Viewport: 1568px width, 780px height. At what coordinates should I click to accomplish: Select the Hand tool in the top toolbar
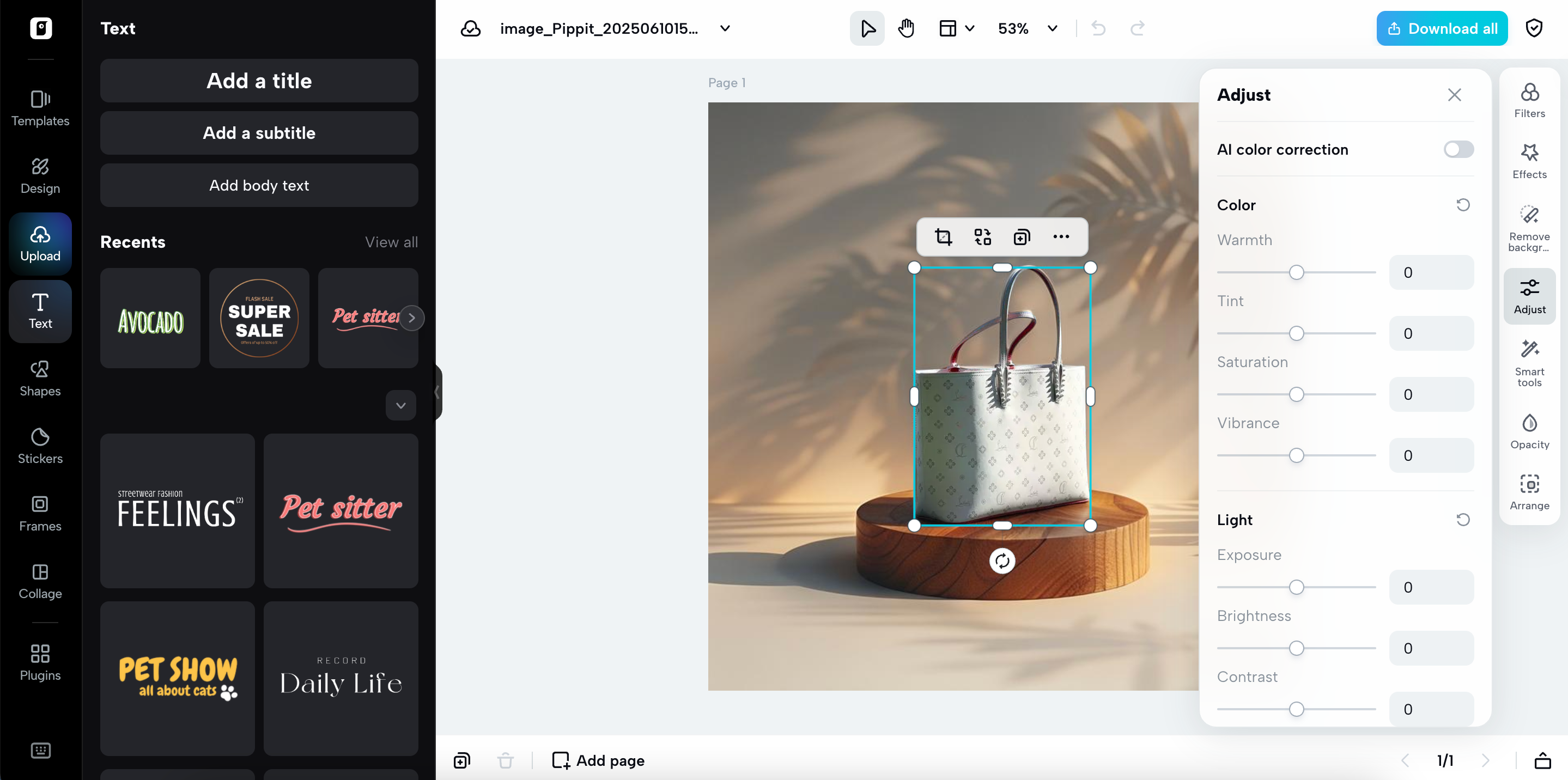coord(905,28)
